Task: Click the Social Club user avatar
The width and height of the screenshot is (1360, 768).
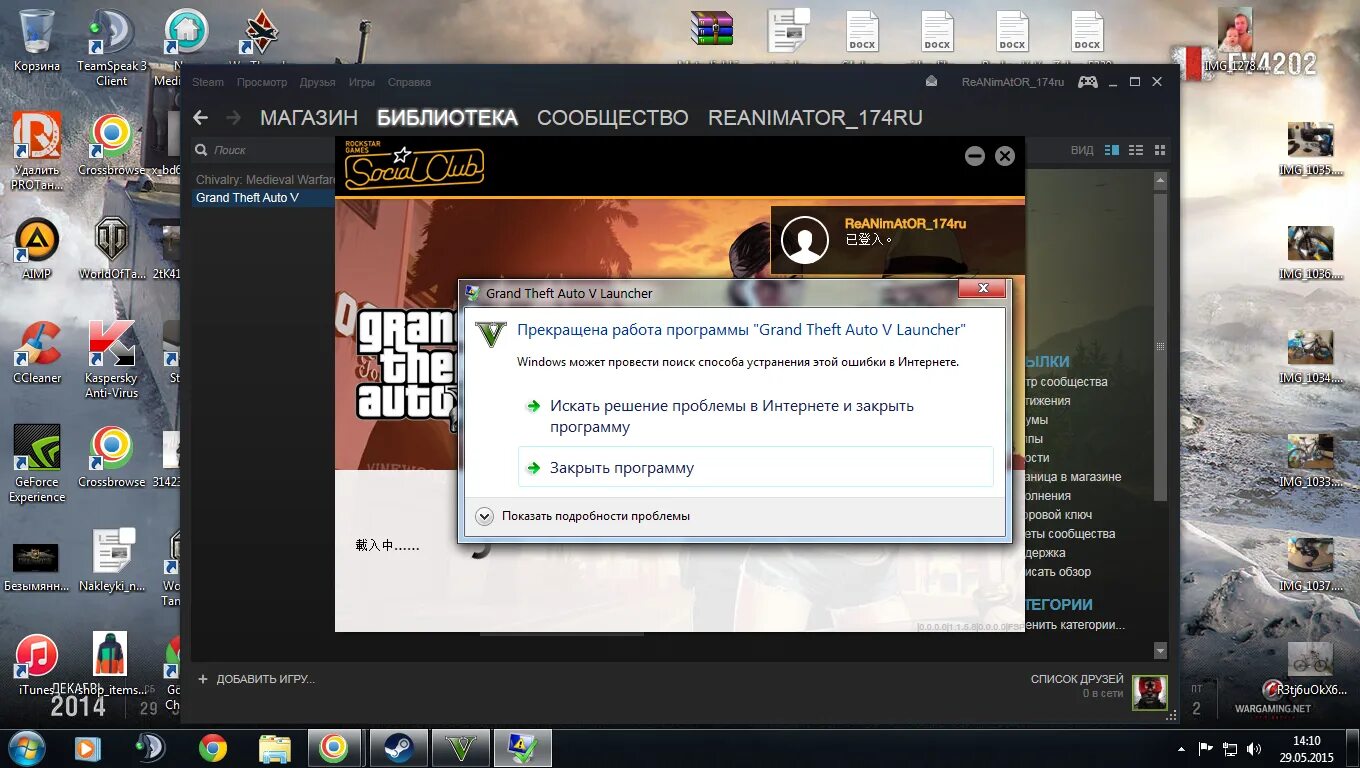Action: 804,240
